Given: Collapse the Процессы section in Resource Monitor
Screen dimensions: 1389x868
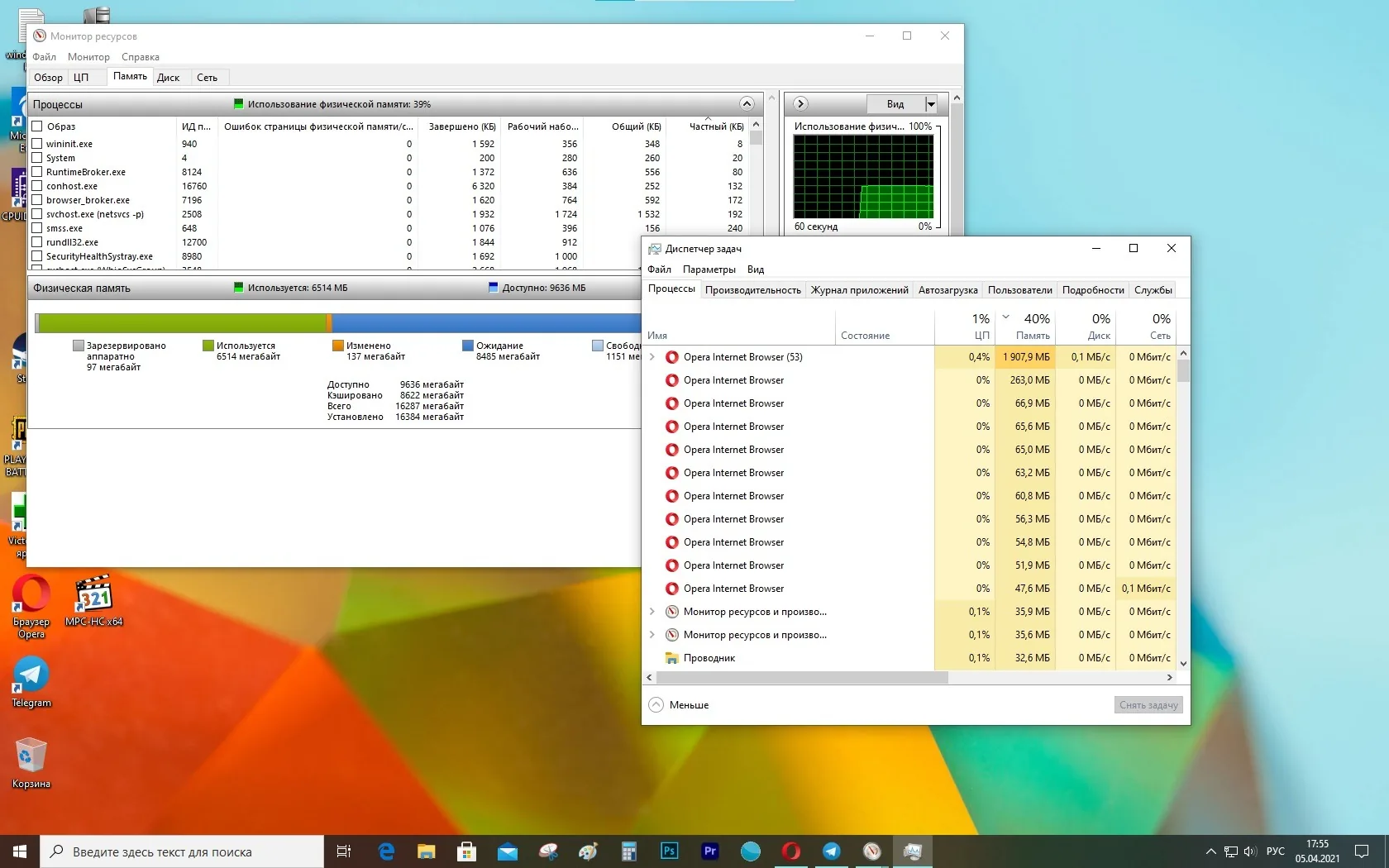Looking at the screenshot, I should 747,103.
